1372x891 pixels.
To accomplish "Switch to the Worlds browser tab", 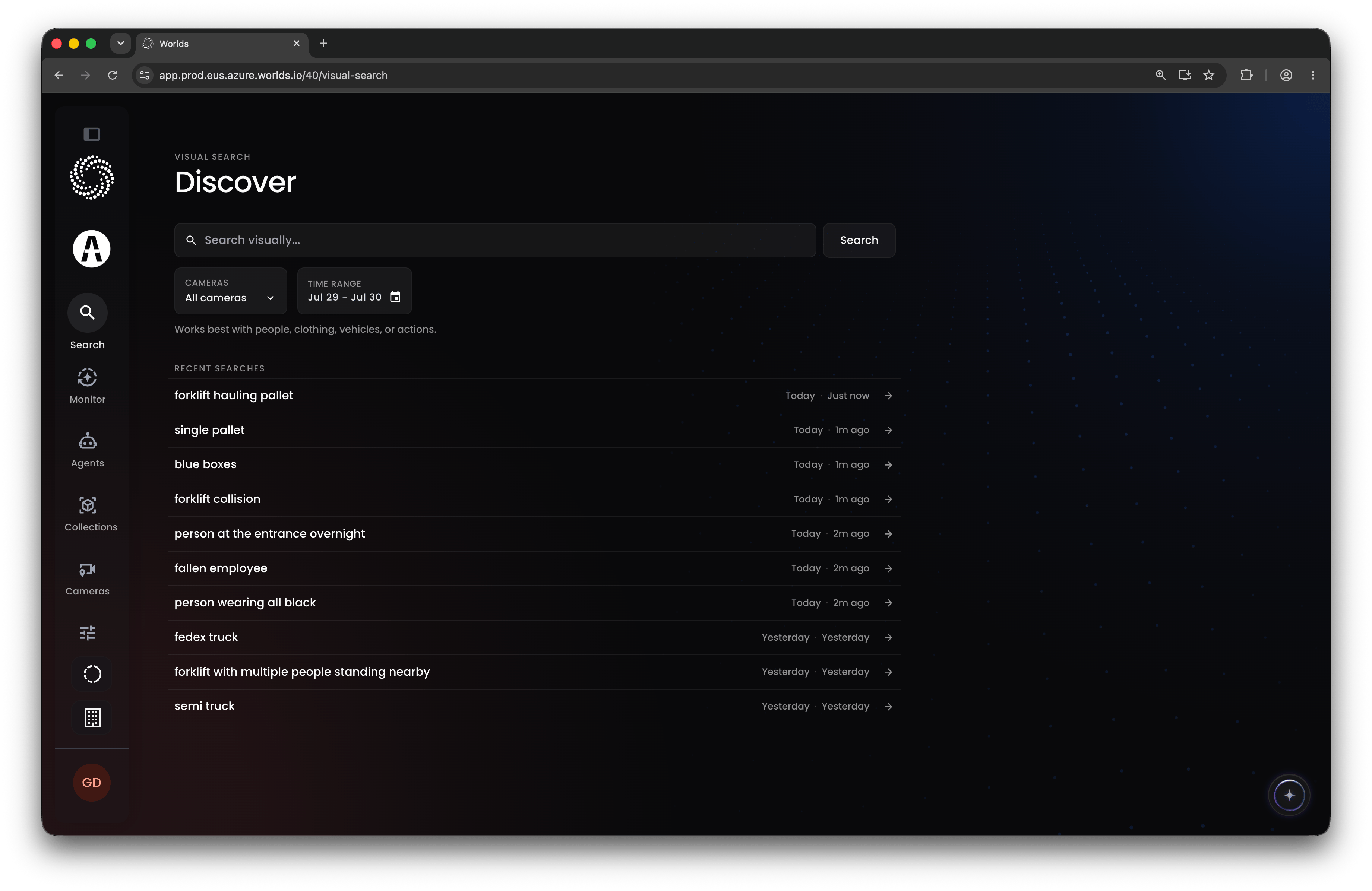I will coord(222,44).
